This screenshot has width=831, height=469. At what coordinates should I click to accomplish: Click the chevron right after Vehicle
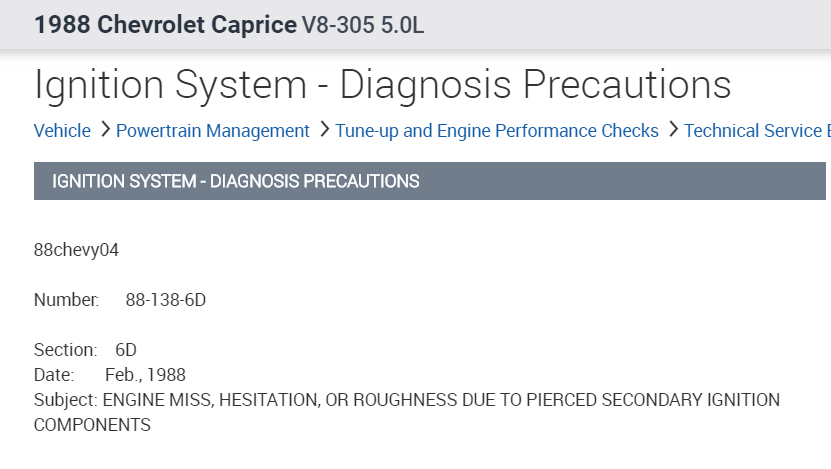click(102, 131)
